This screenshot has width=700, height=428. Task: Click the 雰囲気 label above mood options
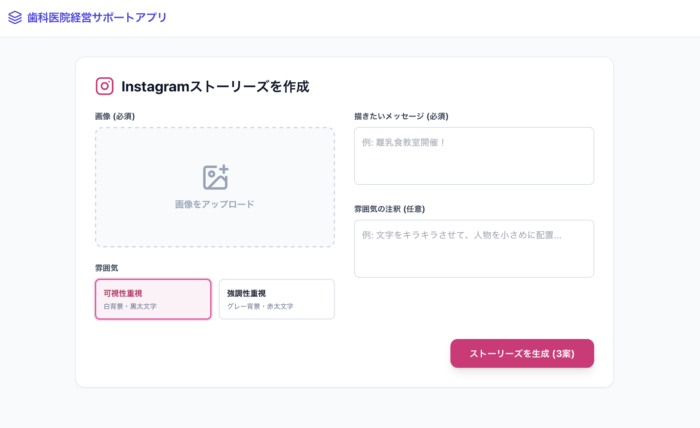tap(107, 268)
